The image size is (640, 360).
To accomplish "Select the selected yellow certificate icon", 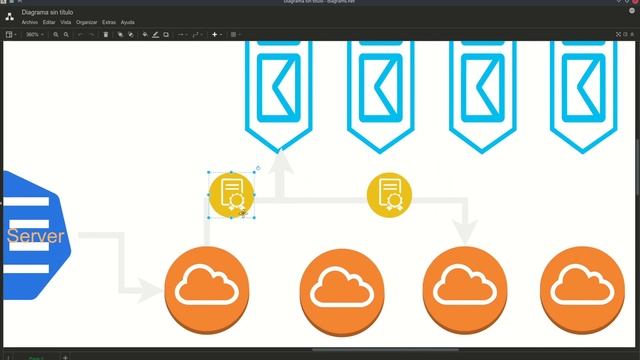I will 231,195.
